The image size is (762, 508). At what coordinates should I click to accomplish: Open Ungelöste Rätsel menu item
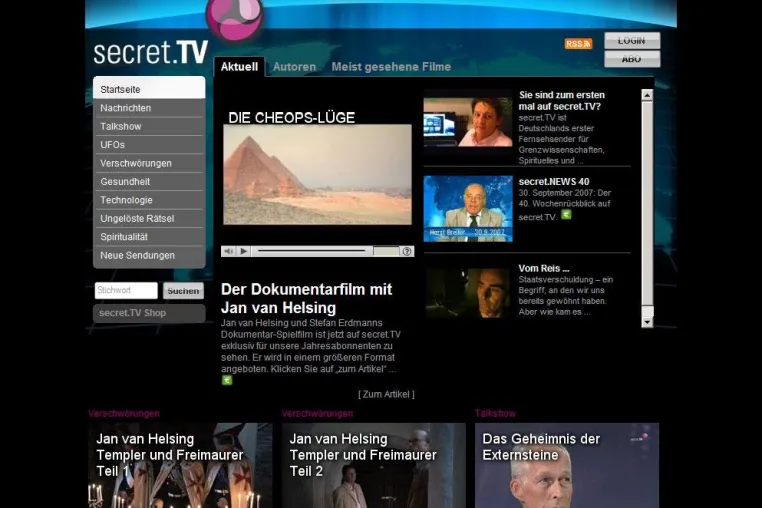pos(149,219)
